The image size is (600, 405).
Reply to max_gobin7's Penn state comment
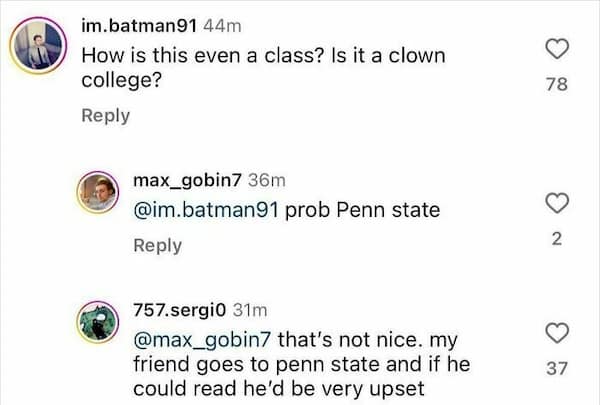point(158,245)
